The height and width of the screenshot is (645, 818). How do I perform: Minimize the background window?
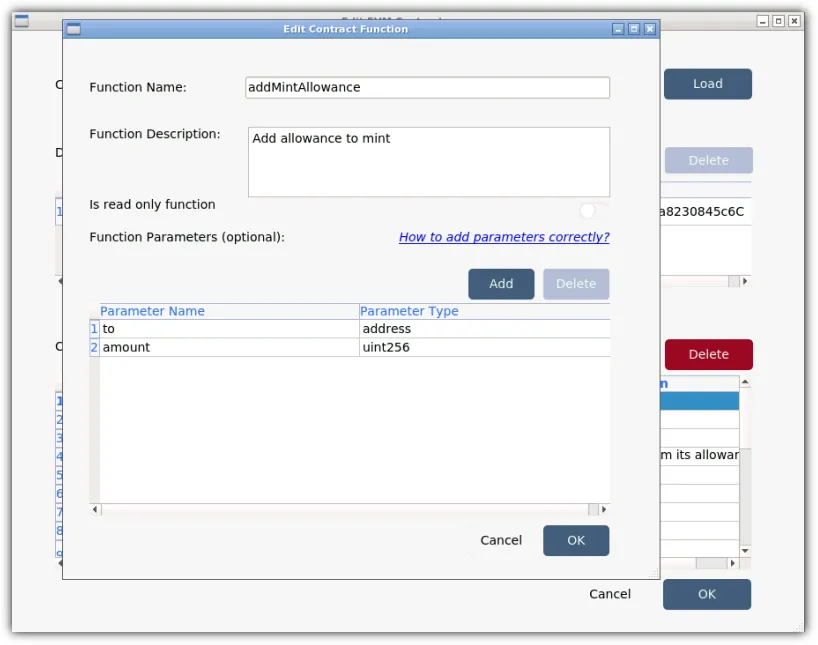(x=763, y=21)
